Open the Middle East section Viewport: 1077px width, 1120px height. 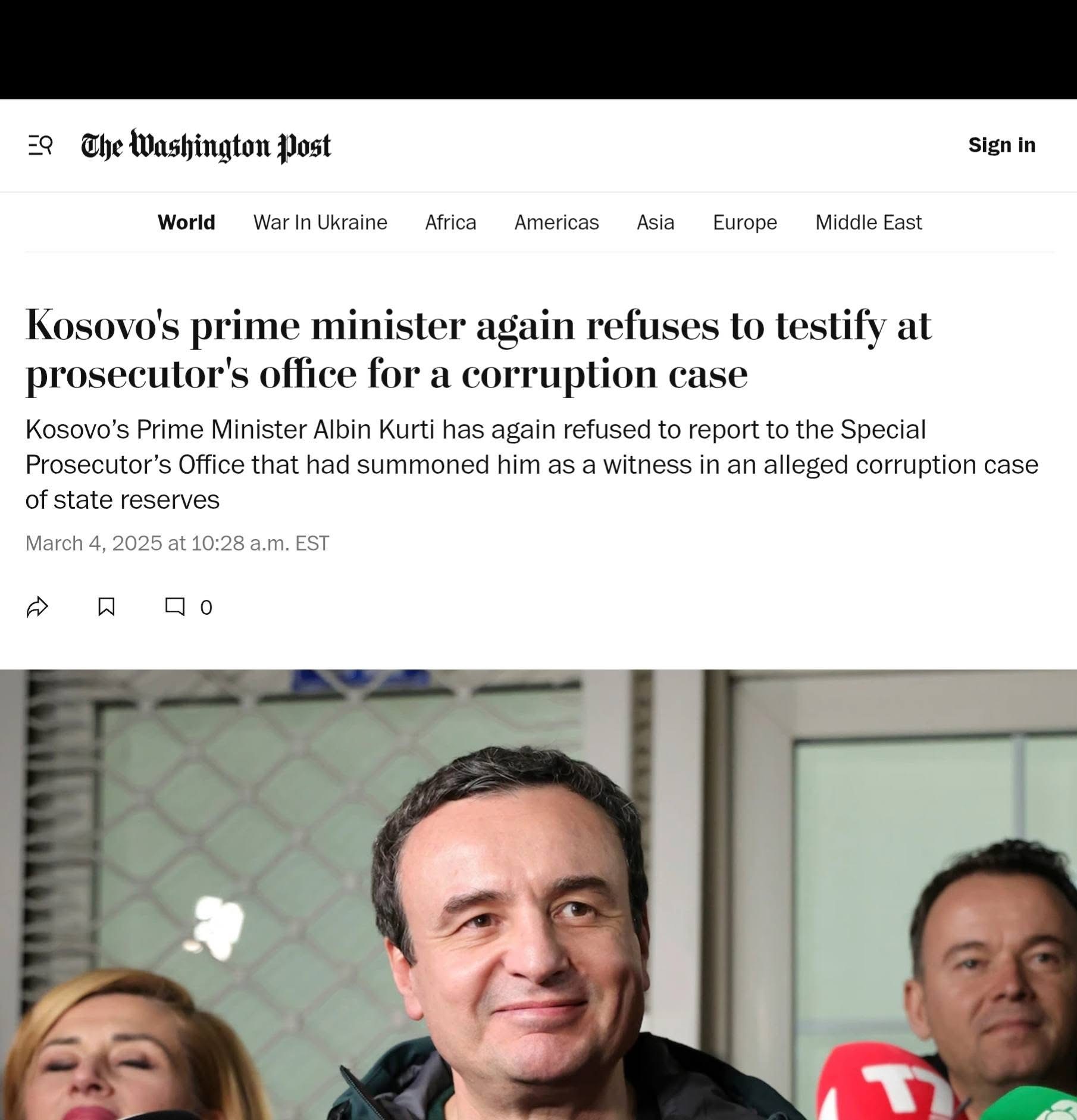click(x=868, y=222)
